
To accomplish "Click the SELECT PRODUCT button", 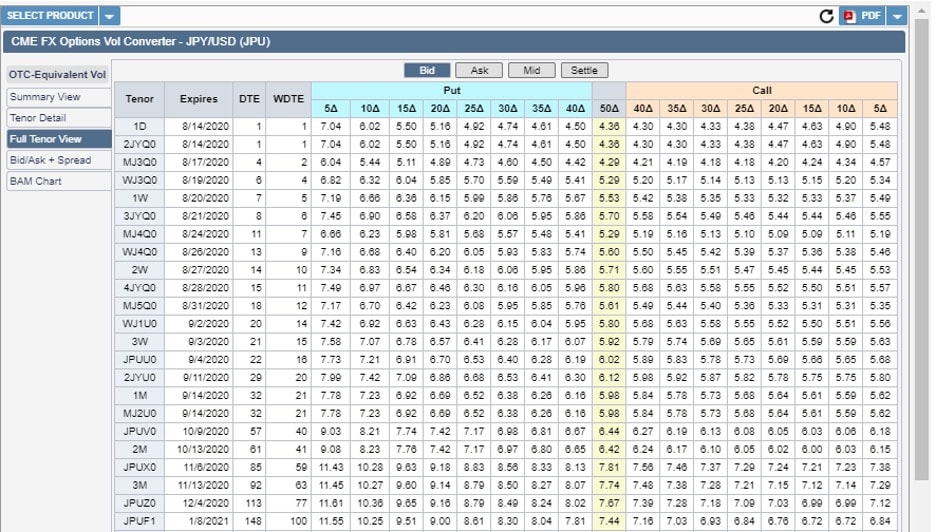I will 50,16.
